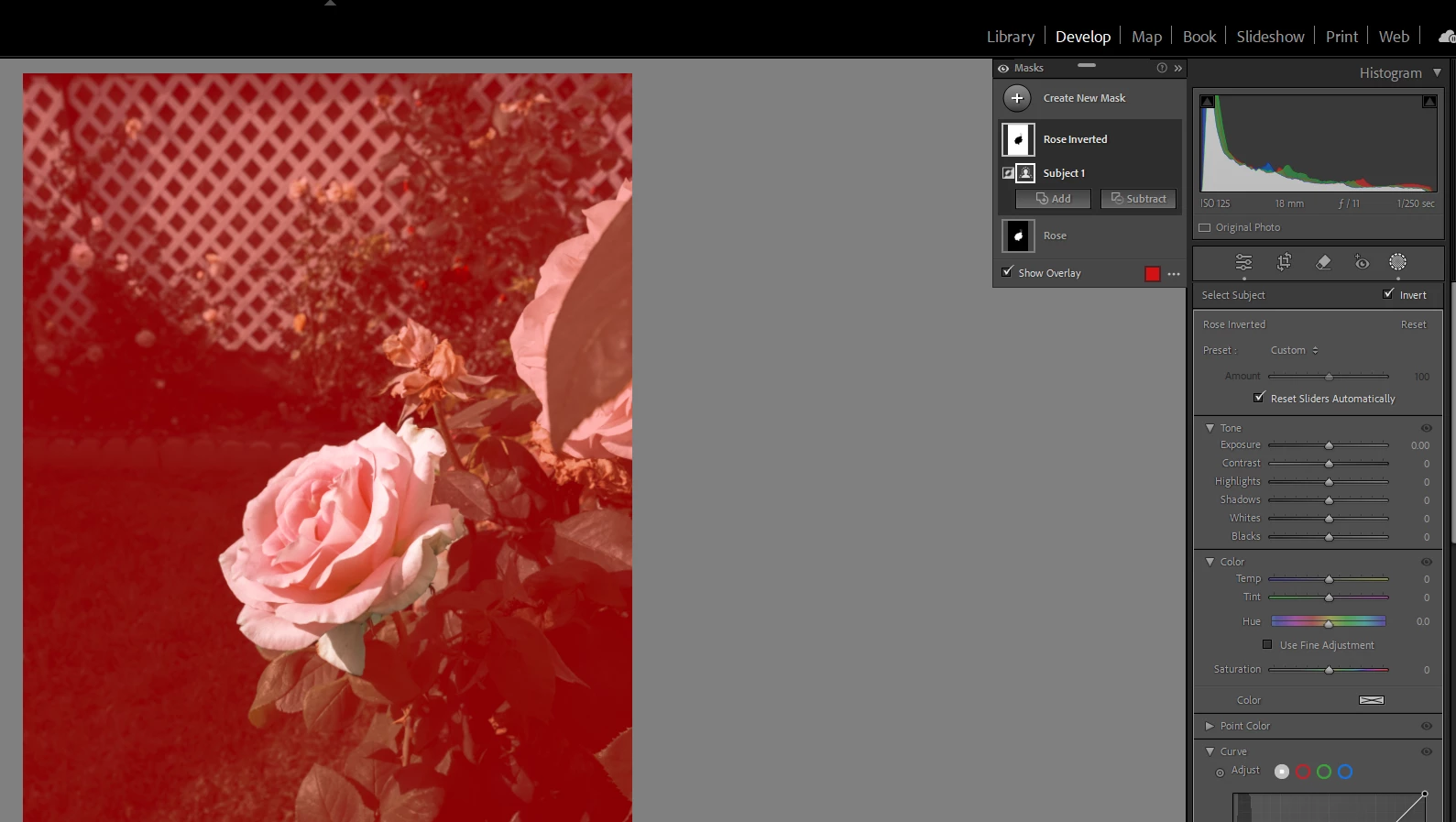This screenshot has width=1456, height=822.
Task: Click the Create New Mask plus icon
Action: pos(1017,98)
